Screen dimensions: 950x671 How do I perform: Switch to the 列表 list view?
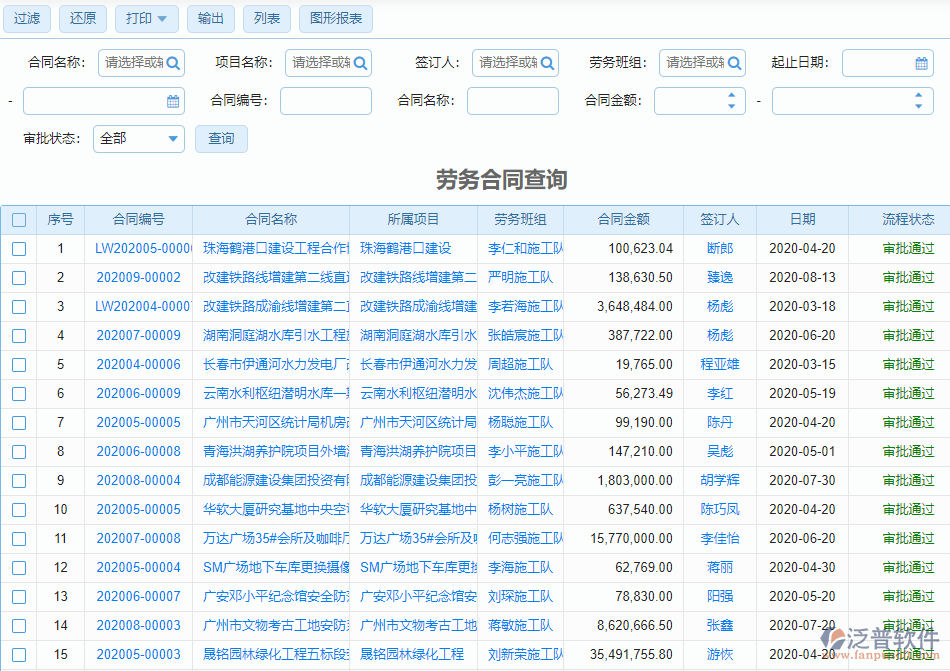coord(266,18)
